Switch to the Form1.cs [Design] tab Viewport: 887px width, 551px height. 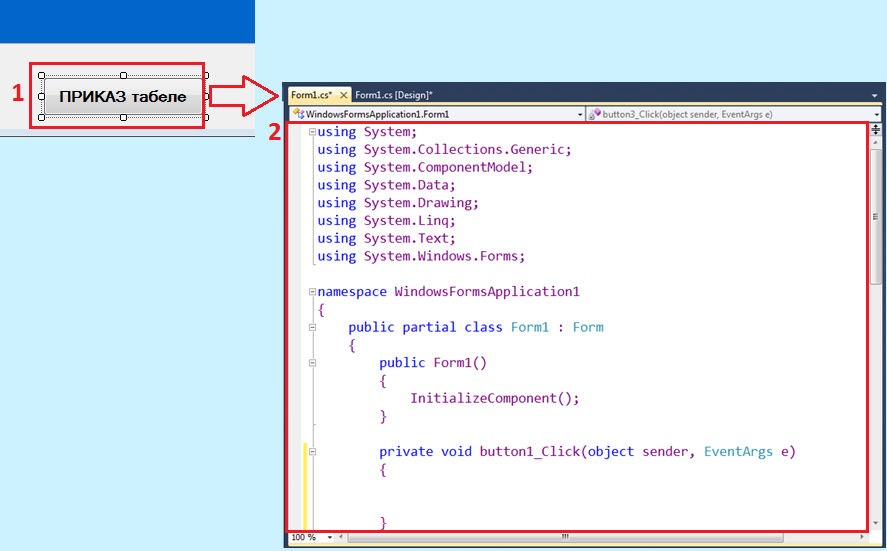pyautogui.click(x=394, y=95)
